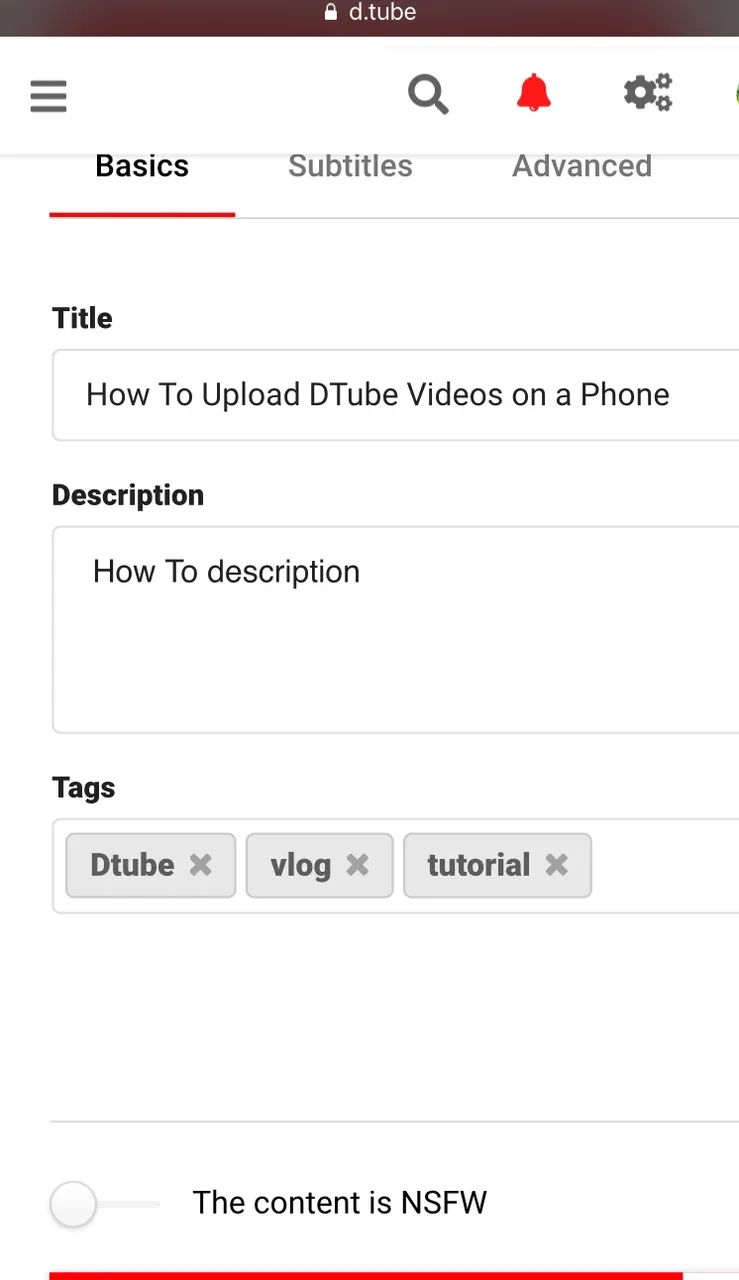Viewport: 739px width, 1280px height.
Task: Click the search magnifier icon
Action: pyautogui.click(x=428, y=95)
